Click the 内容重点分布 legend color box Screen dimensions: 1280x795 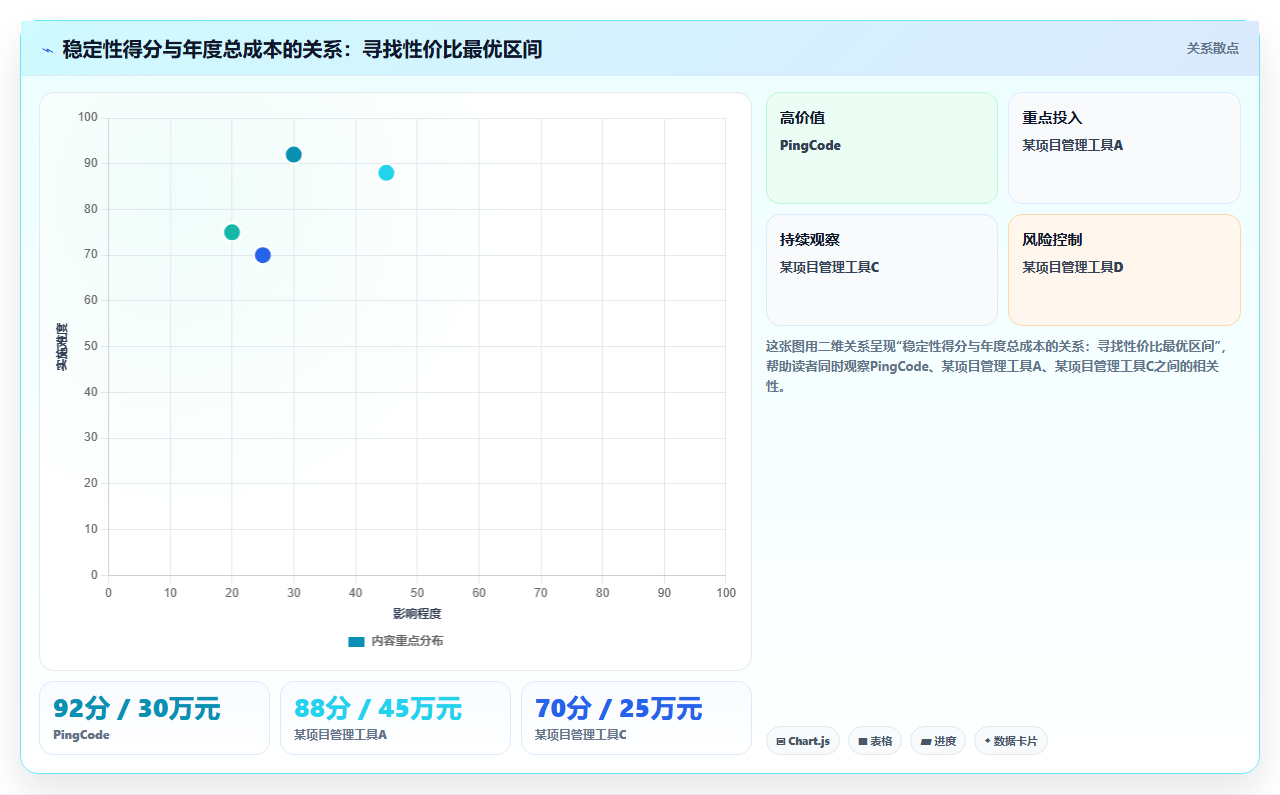click(356, 641)
